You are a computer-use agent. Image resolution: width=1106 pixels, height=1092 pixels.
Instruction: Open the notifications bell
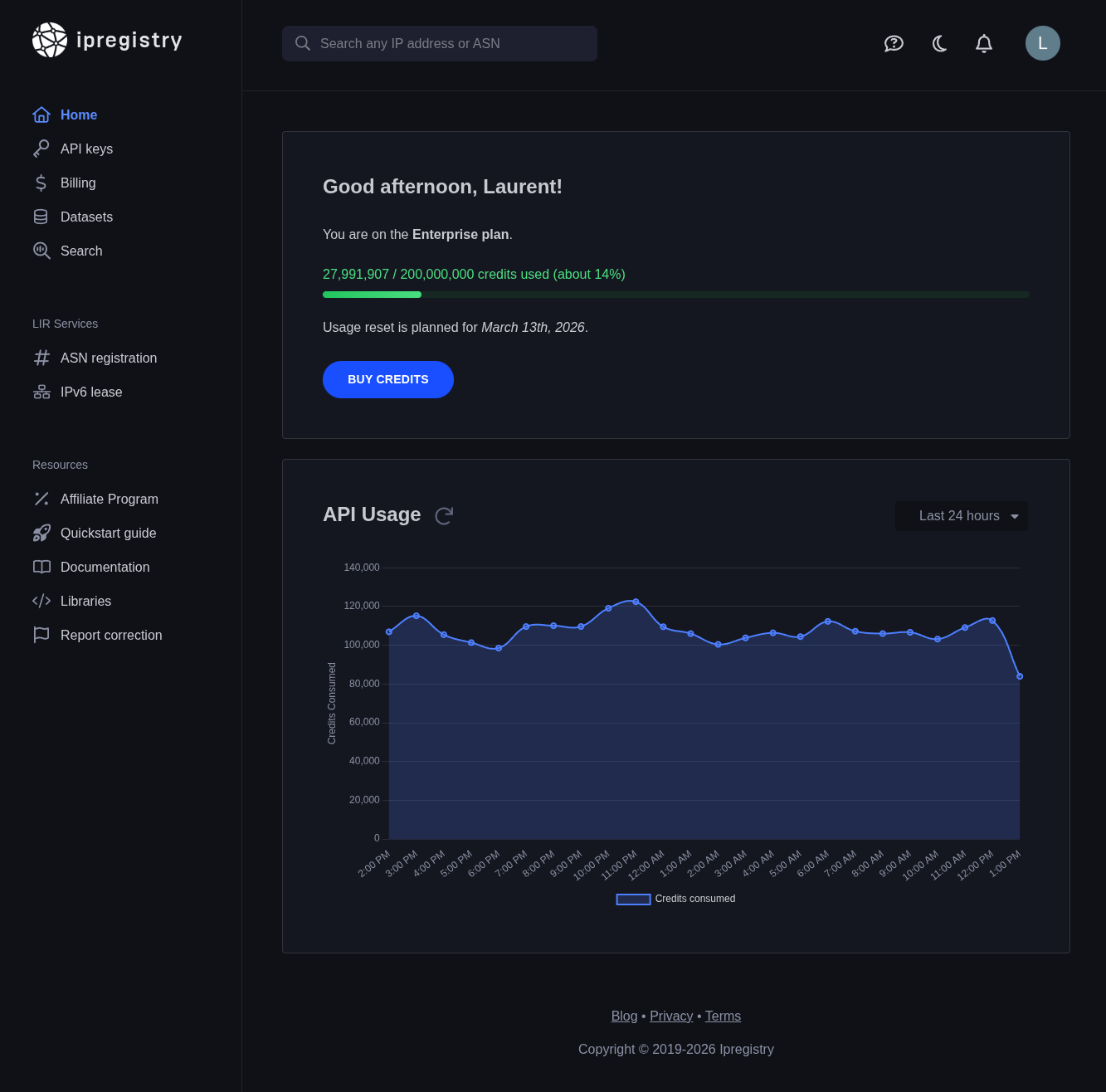coord(983,43)
